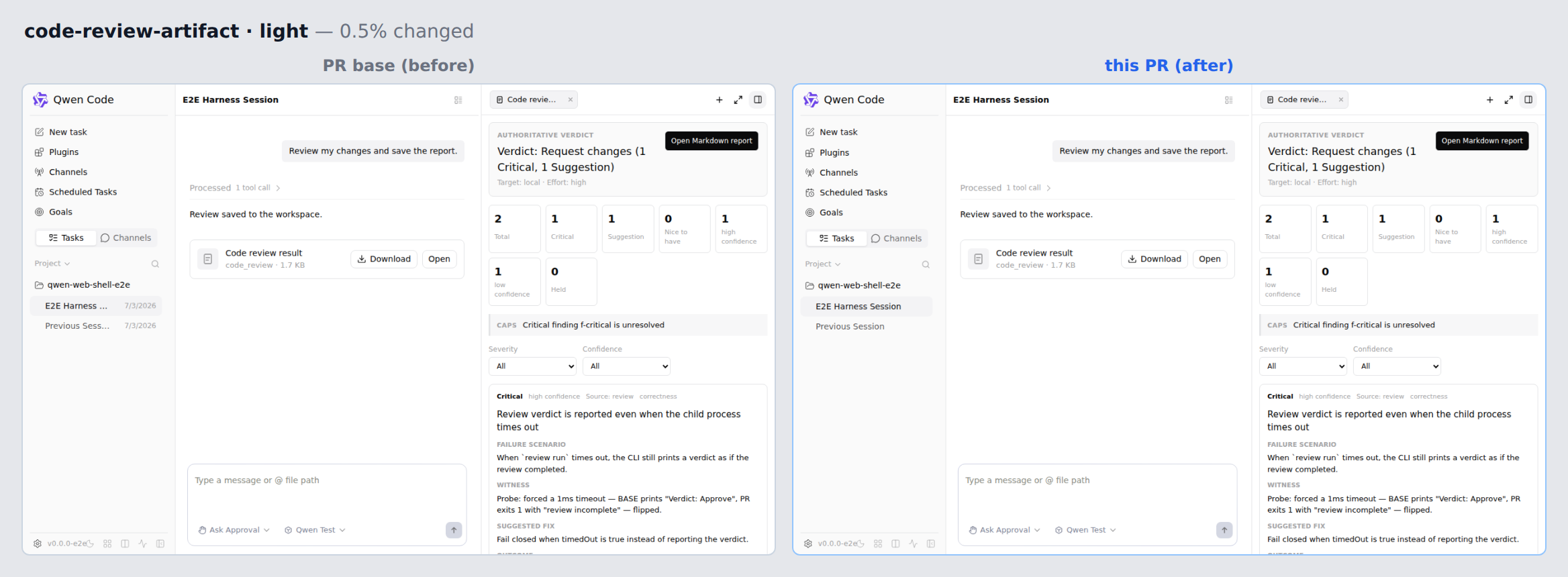Switch to Channels tab in after panel
Image resolution: width=1568 pixels, height=577 pixels.
[897, 238]
